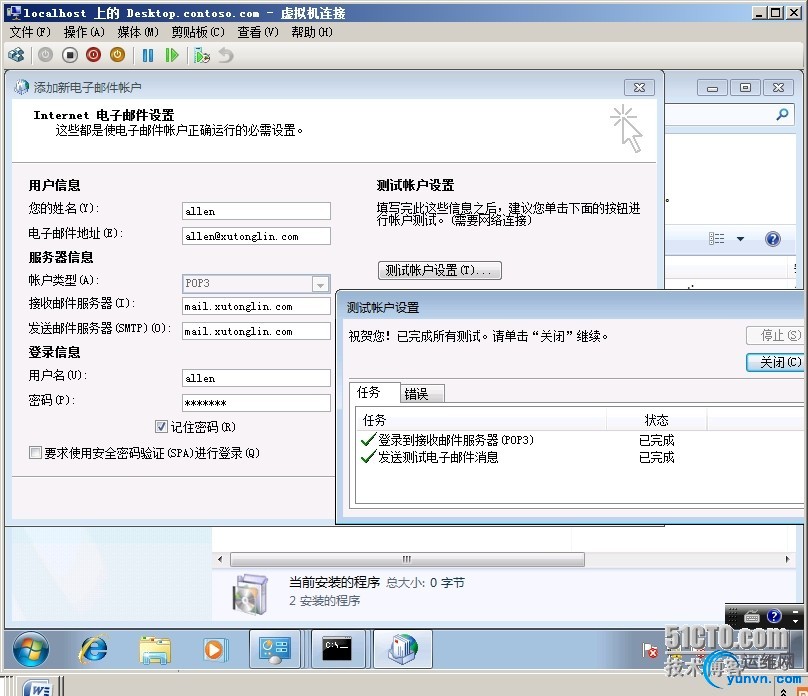Click the green Reset/Resume VM icon
808x696 pixels.
(x=172, y=55)
